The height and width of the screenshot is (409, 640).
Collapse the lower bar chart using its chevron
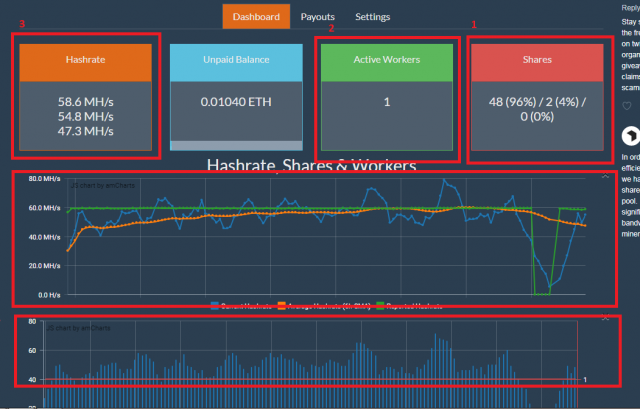point(605,318)
